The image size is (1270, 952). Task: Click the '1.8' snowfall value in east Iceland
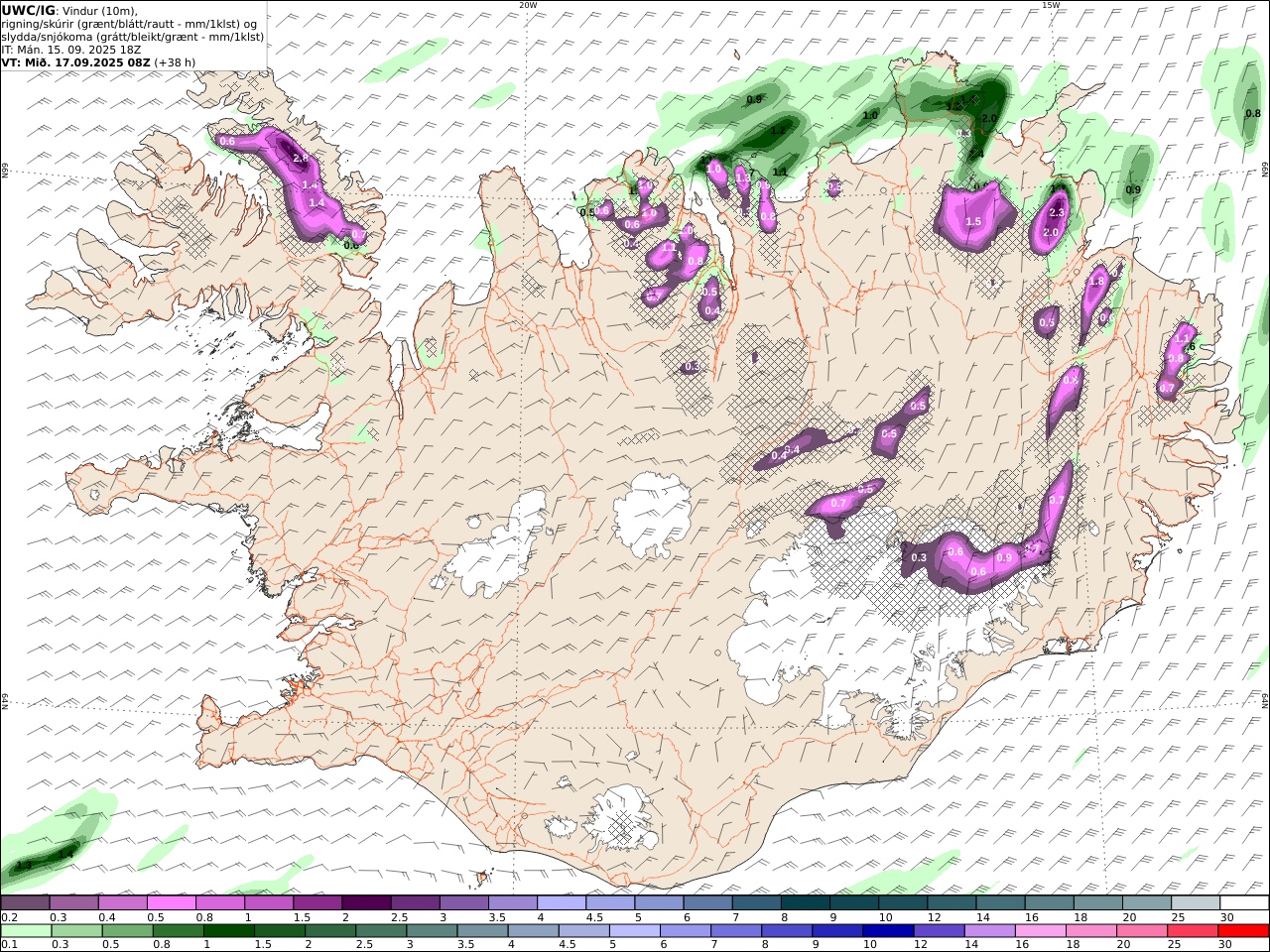[1096, 282]
